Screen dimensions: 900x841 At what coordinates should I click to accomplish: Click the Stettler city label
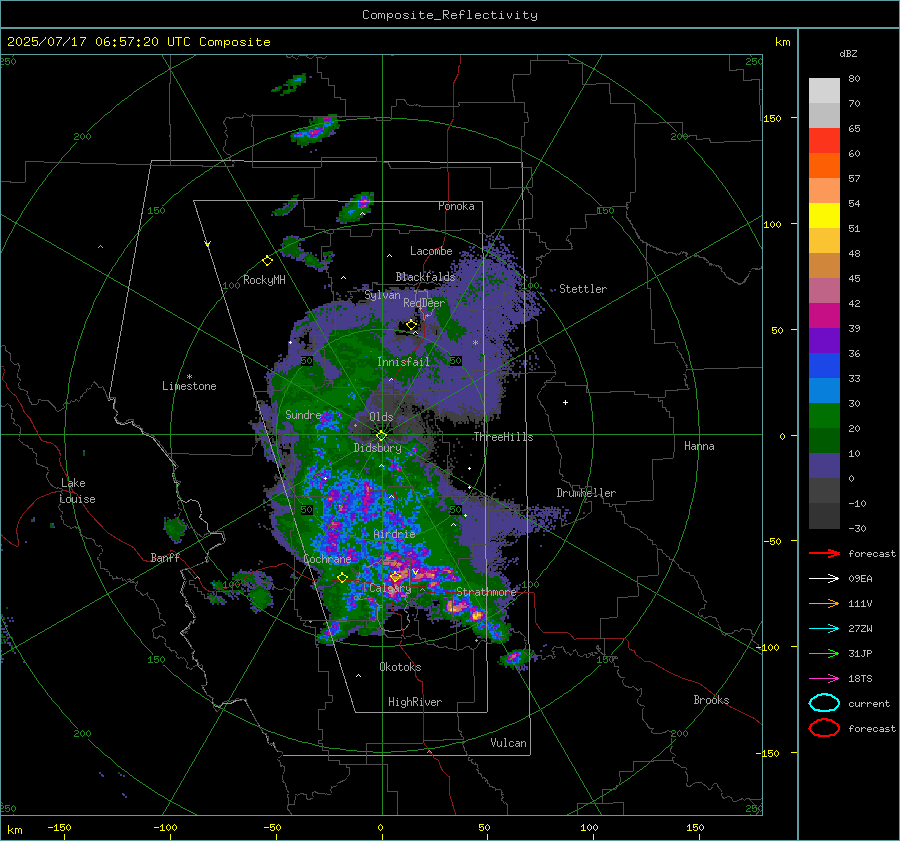(583, 289)
